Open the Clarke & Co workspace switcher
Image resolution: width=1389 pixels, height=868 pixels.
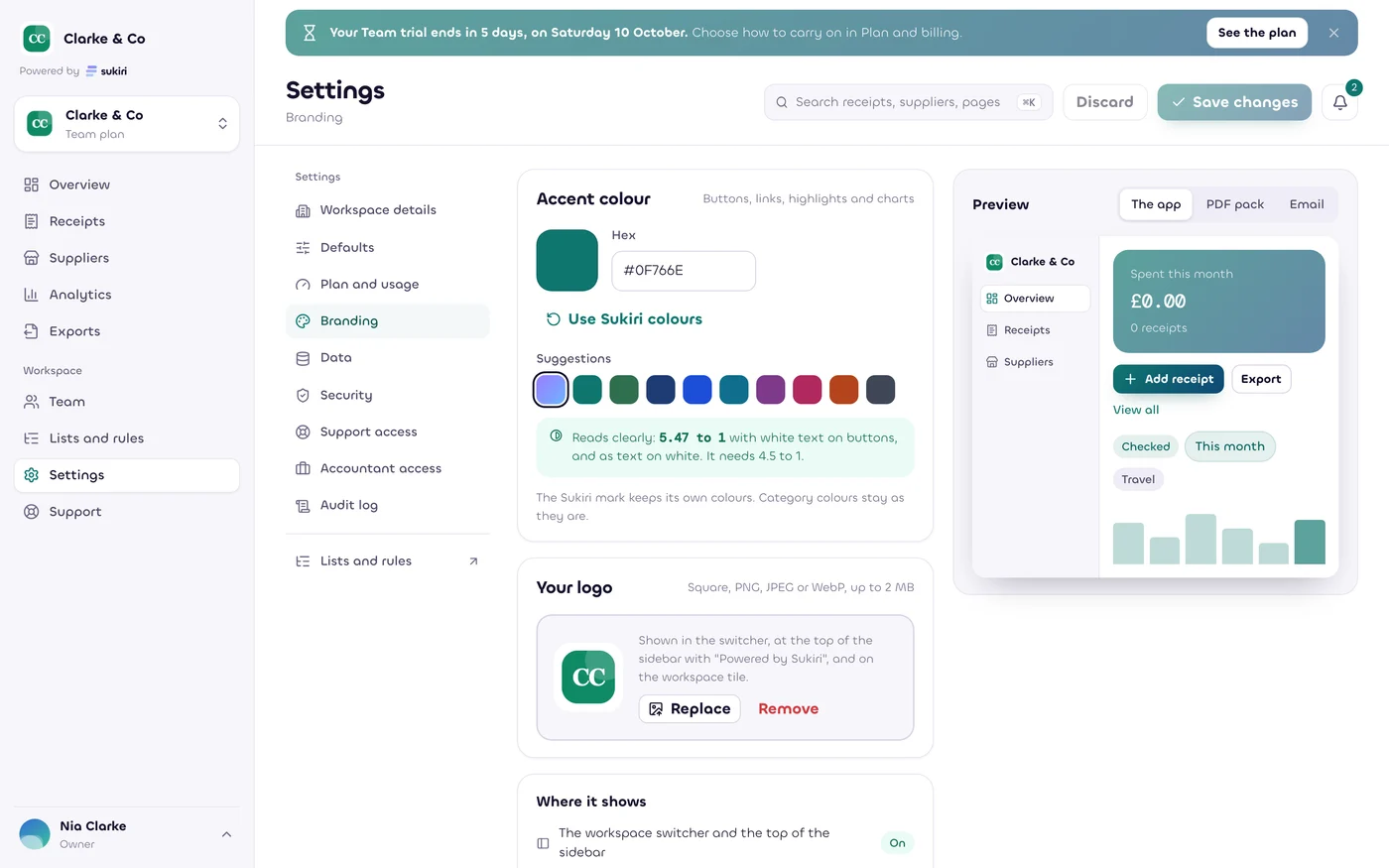(127, 124)
